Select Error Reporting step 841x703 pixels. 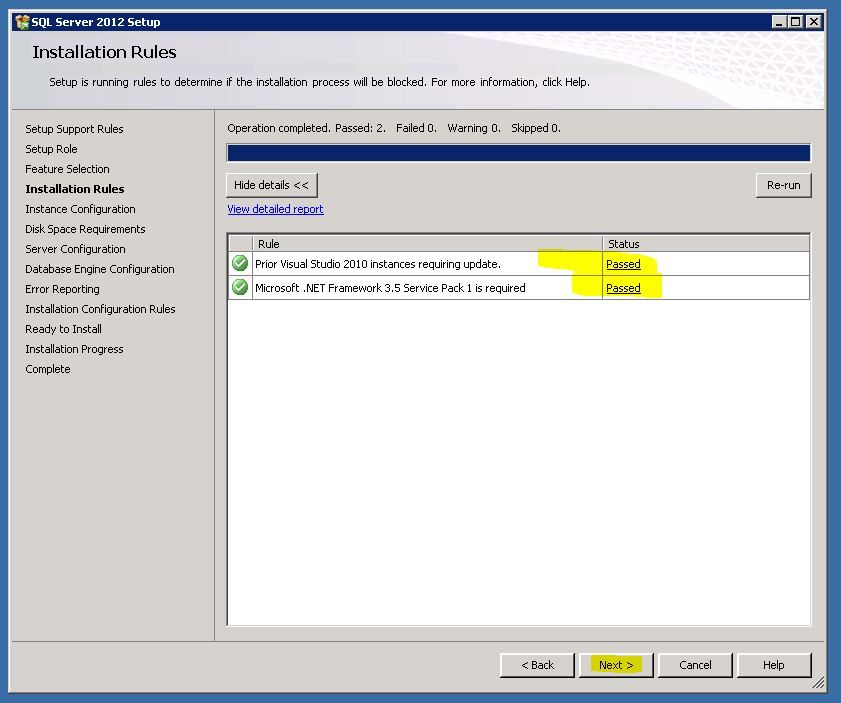coord(62,289)
